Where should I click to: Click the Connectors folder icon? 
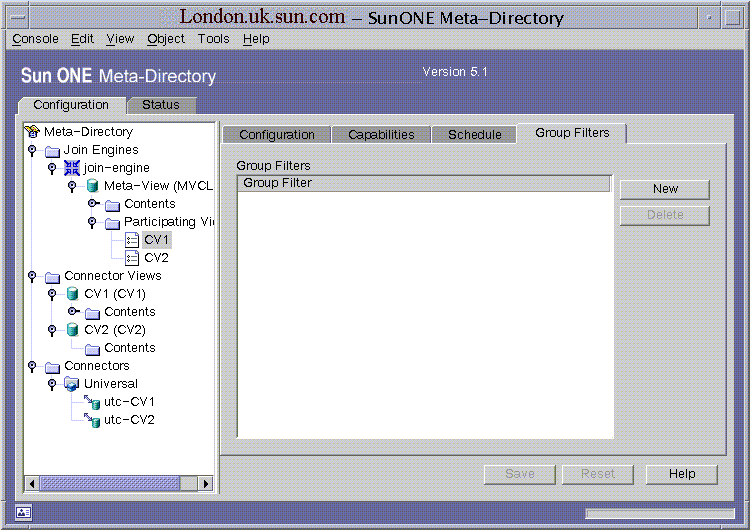pyautogui.click(x=52, y=367)
